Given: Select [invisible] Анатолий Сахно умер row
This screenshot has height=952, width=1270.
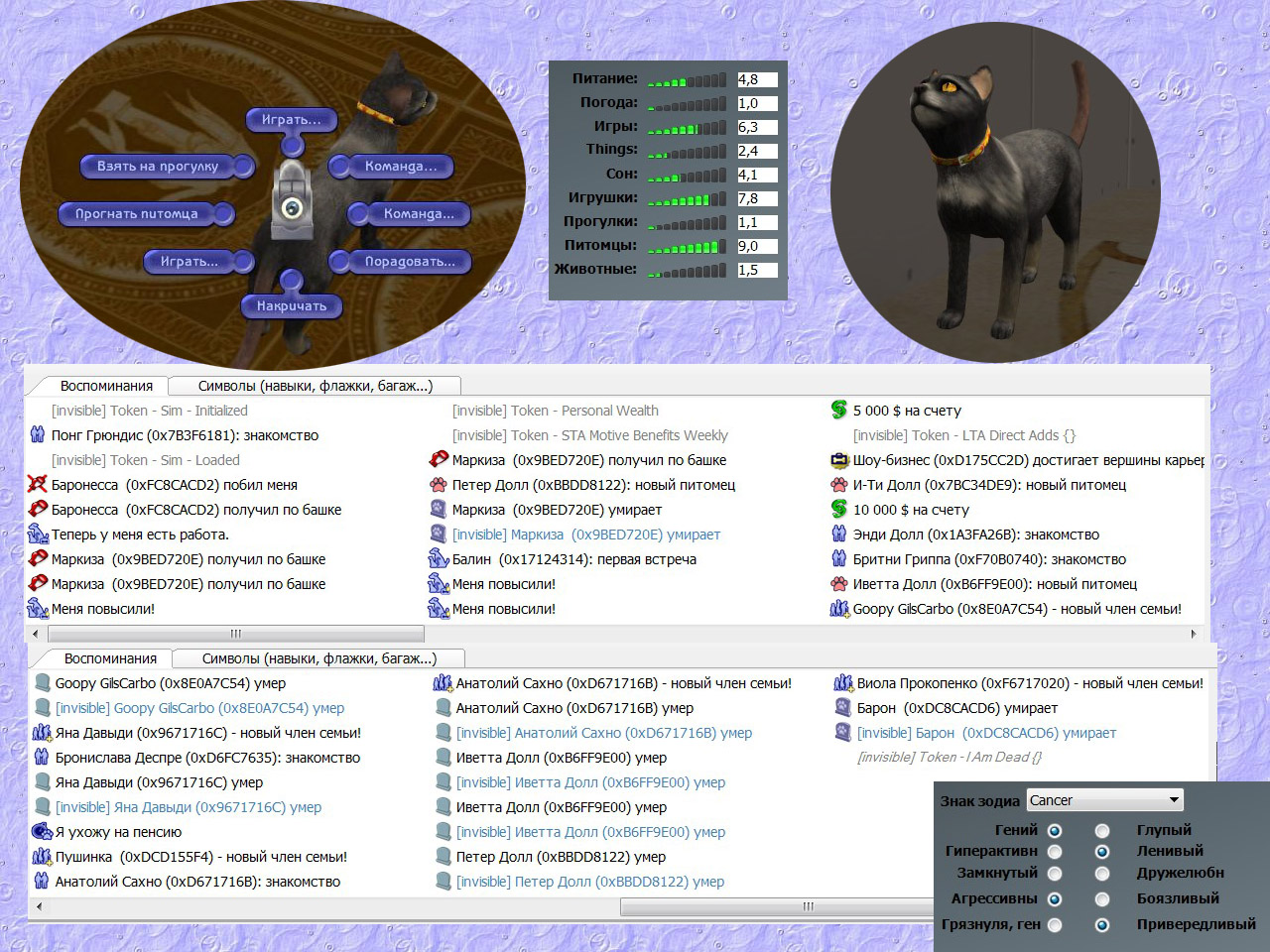Looking at the screenshot, I should coord(603,733).
